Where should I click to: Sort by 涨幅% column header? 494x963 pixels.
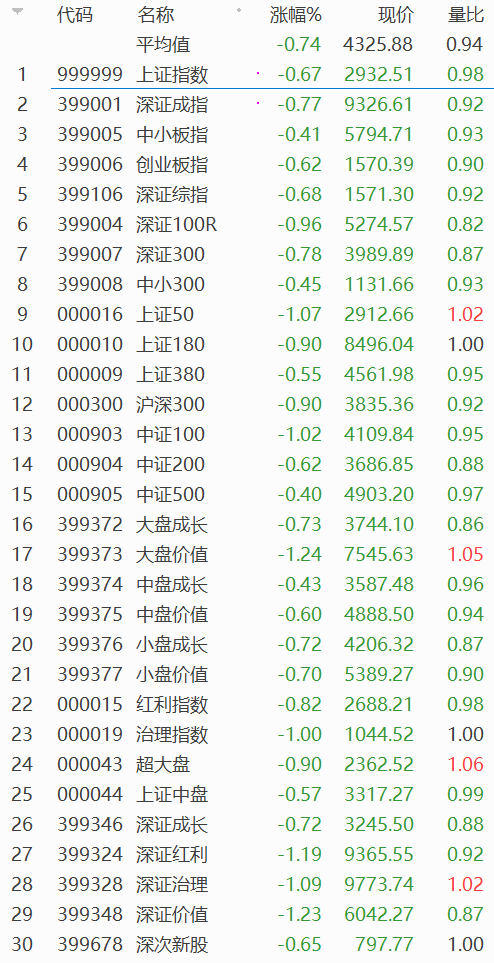point(296,15)
